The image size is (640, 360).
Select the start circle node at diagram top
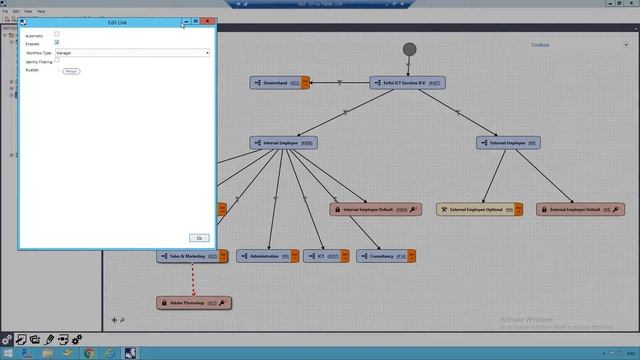coord(409,49)
